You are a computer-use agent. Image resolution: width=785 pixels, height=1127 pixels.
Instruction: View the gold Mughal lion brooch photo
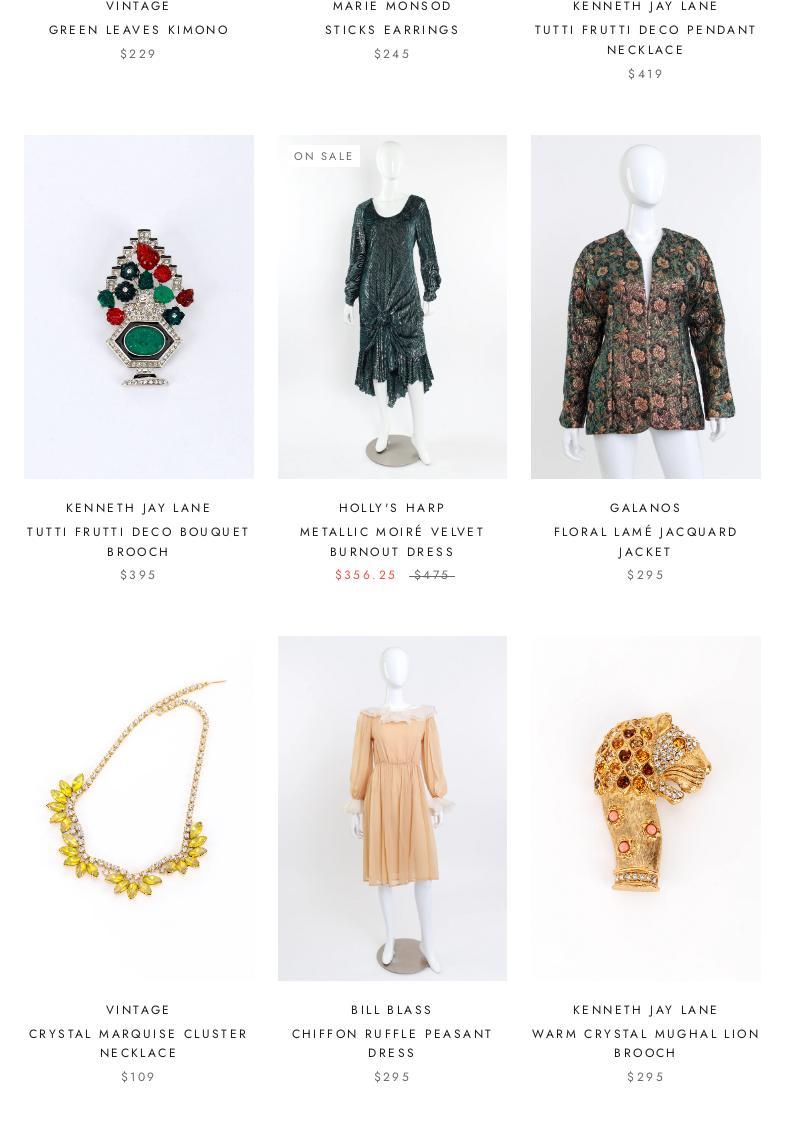(646, 809)
